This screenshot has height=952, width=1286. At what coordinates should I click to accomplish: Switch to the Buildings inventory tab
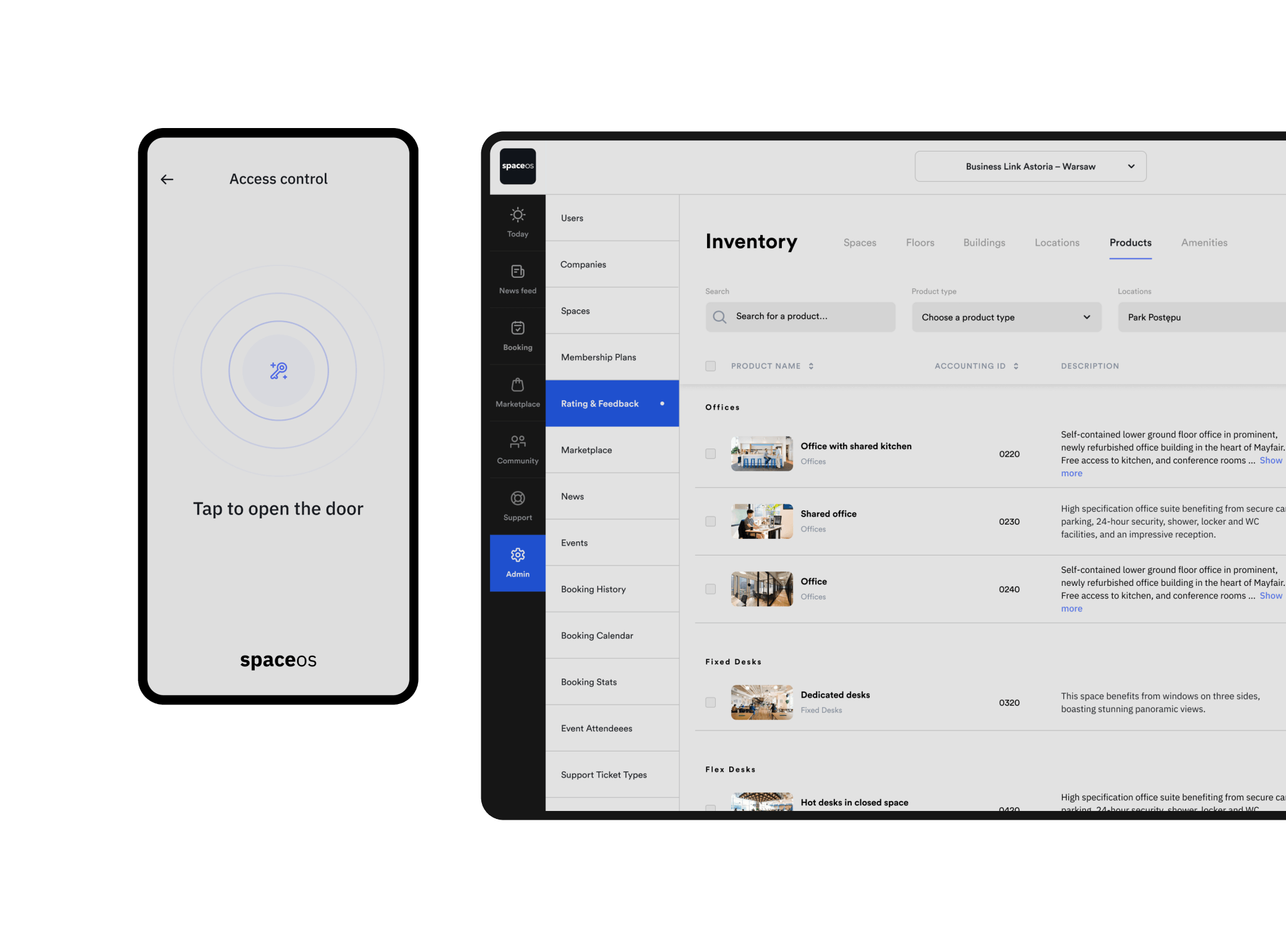(x=984, y=242)
